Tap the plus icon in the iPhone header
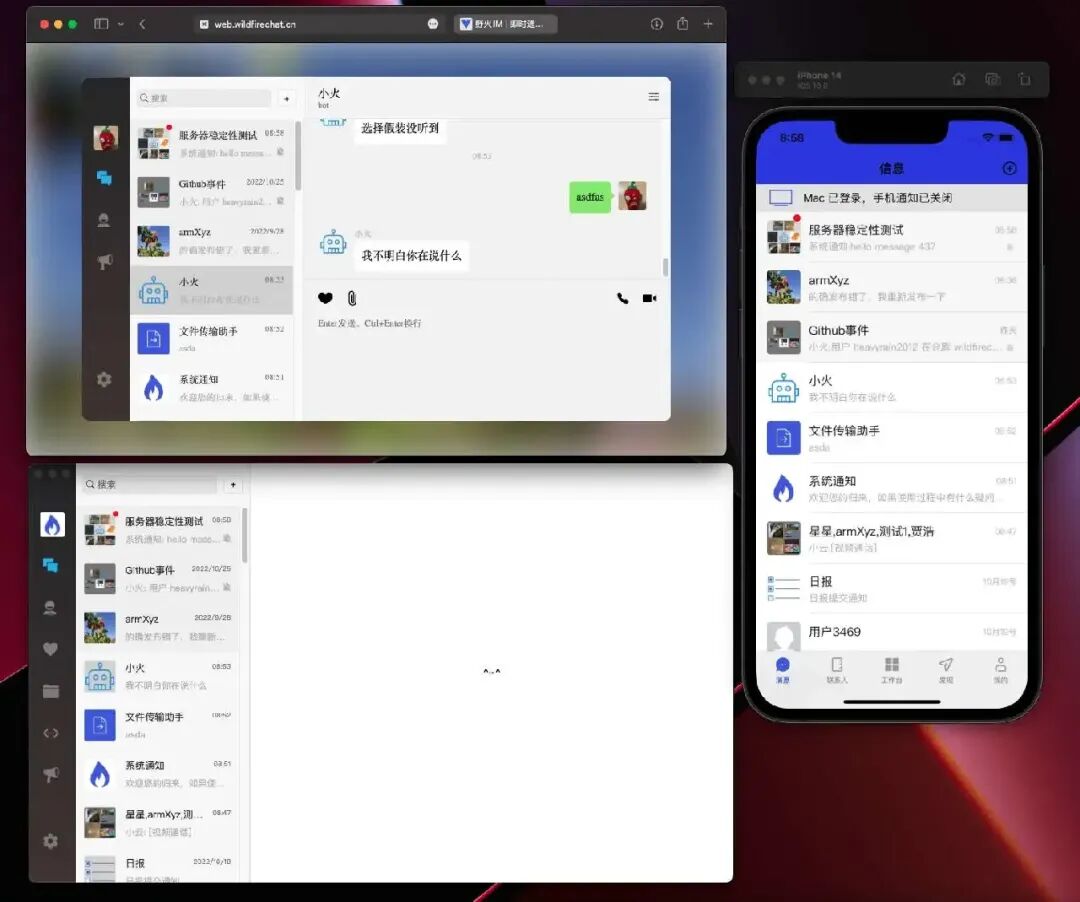 (1009, 168)
